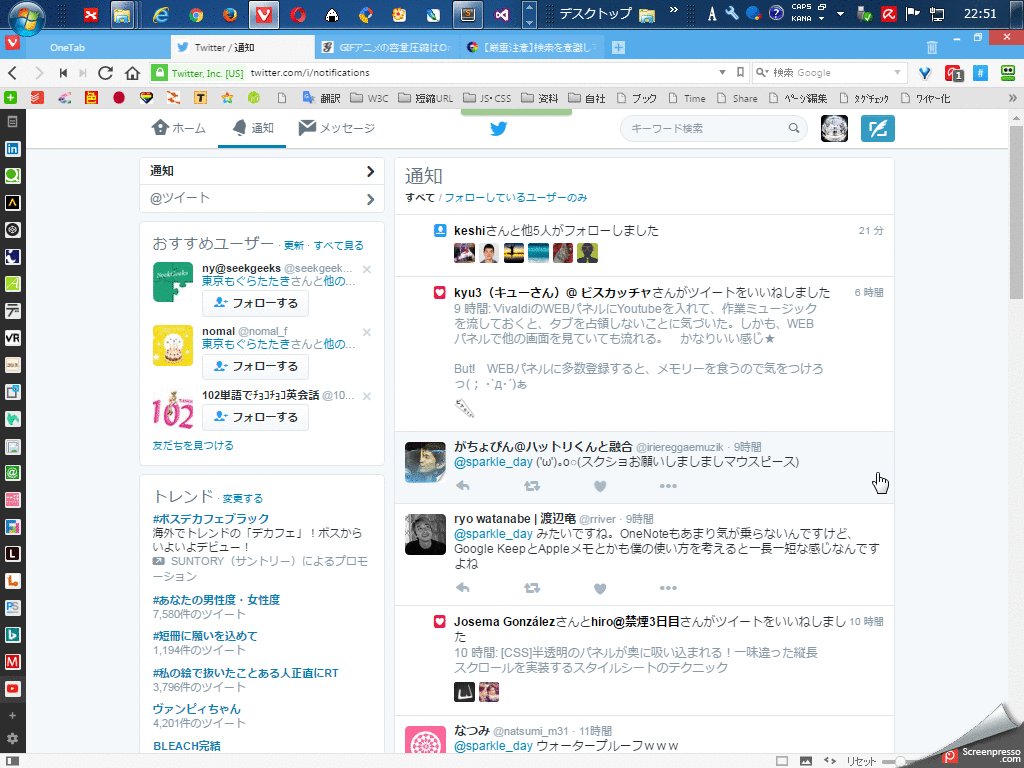Retweet ryo watanabe's tweet
The width and height of the screenshot is (1024, 768).
tap(532, 588)
